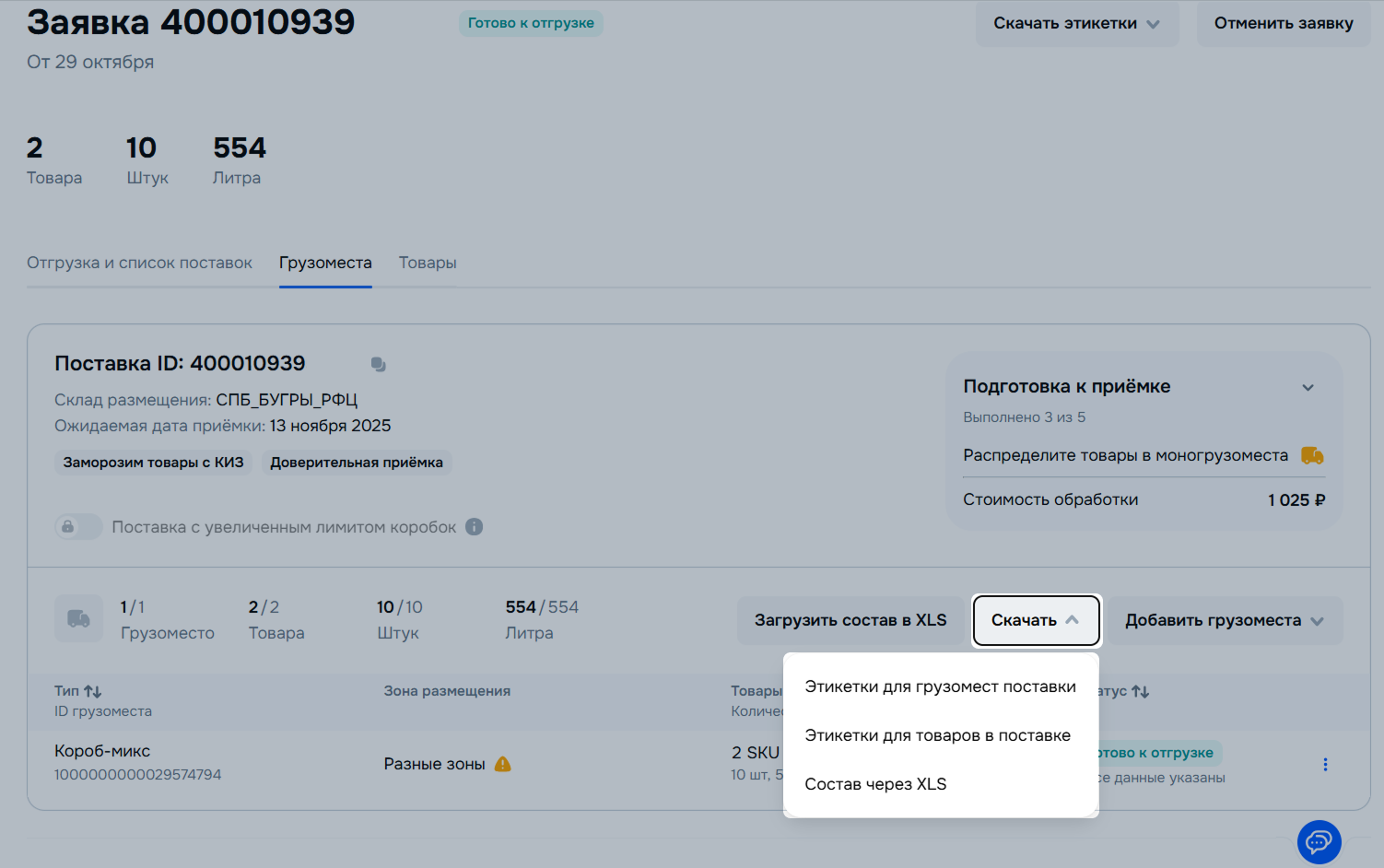Toggle increased box limit supply switch
Viewport: 1384px width, 868px height.
click(x=77, y=527)
